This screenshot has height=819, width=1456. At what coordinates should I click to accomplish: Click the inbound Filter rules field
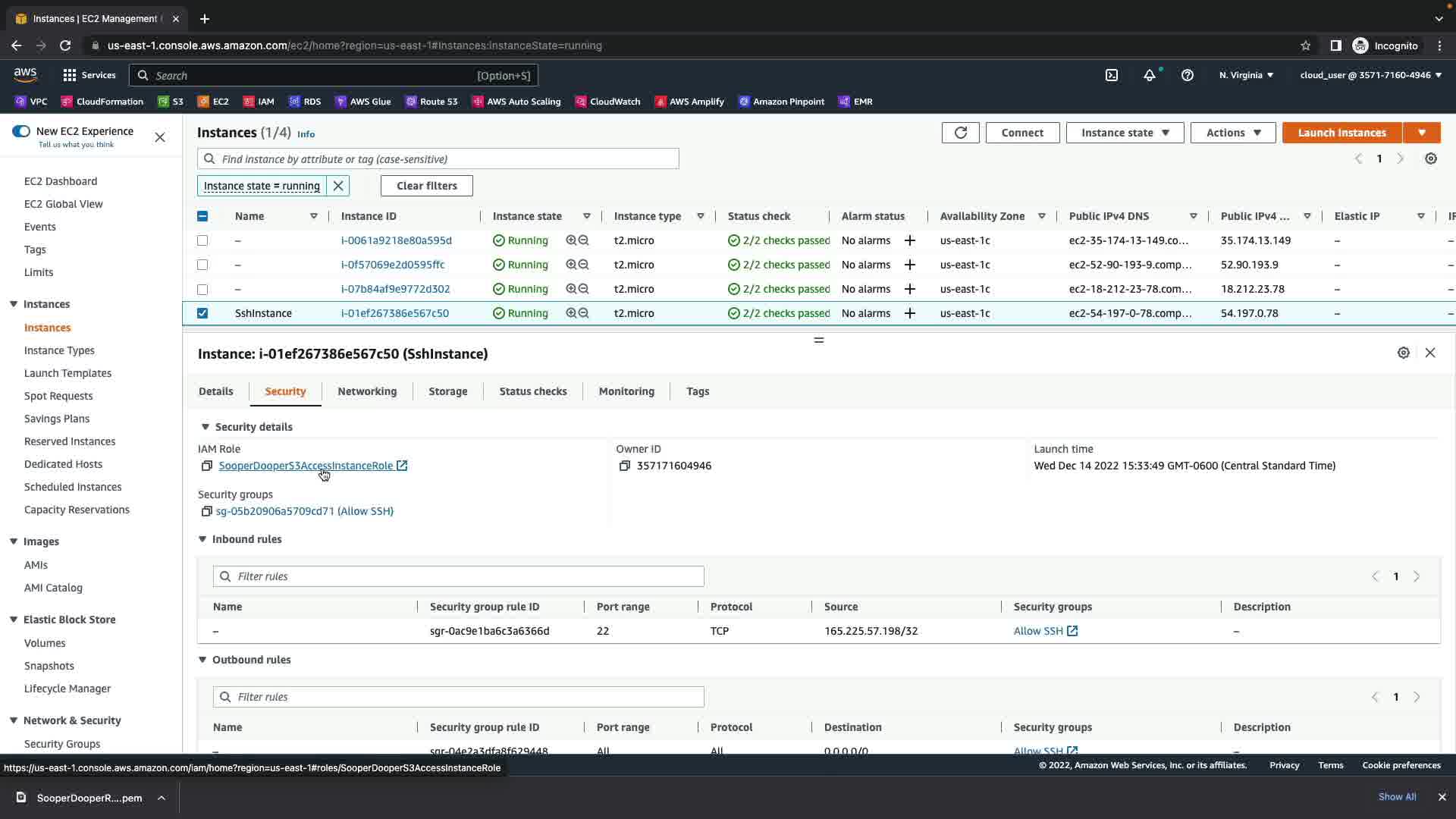point(458,576)
